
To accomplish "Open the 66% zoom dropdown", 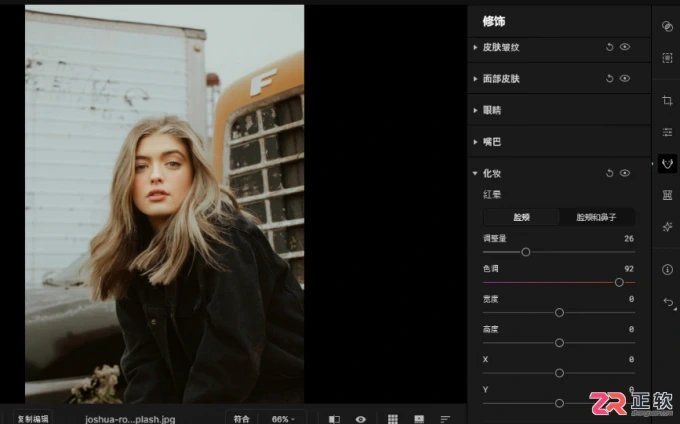I will (x=283, y=419).
